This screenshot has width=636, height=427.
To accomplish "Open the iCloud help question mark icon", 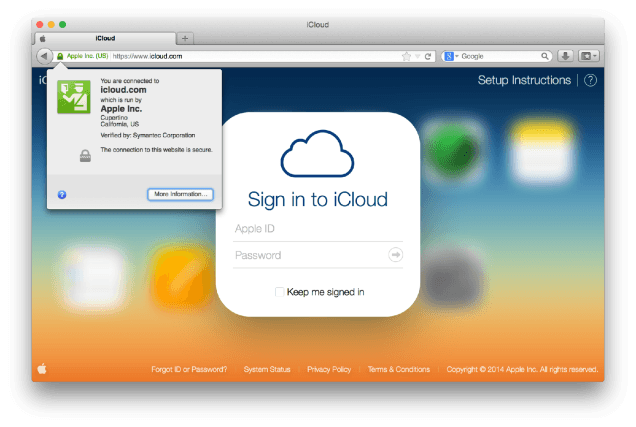I will click(590, 80).
